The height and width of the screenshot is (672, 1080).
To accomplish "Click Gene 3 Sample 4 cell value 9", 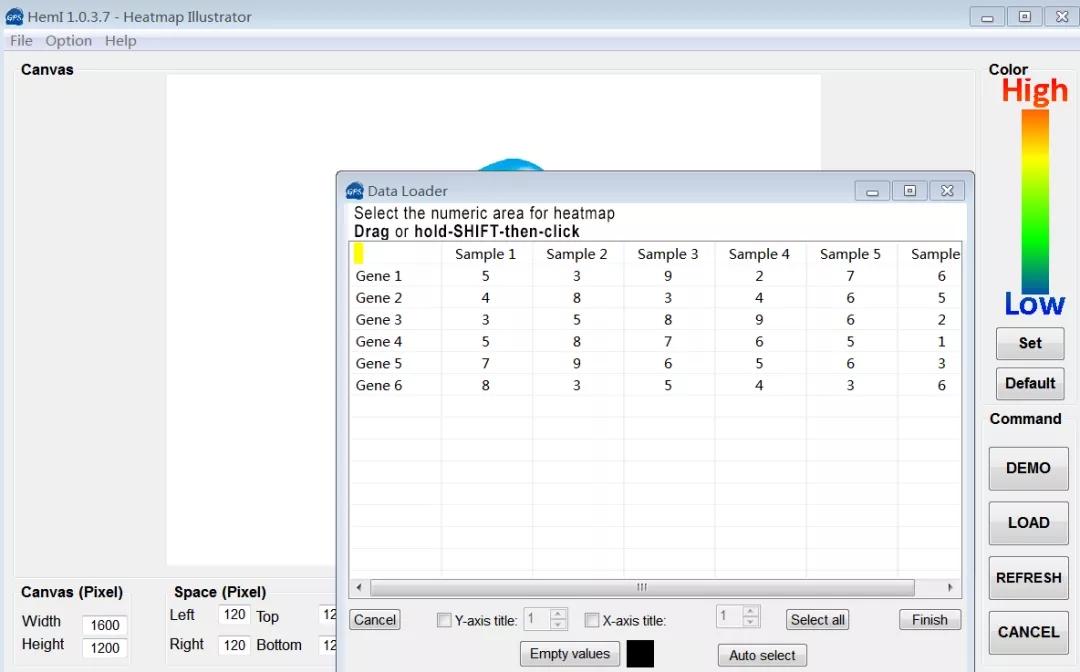I will 759,320.
